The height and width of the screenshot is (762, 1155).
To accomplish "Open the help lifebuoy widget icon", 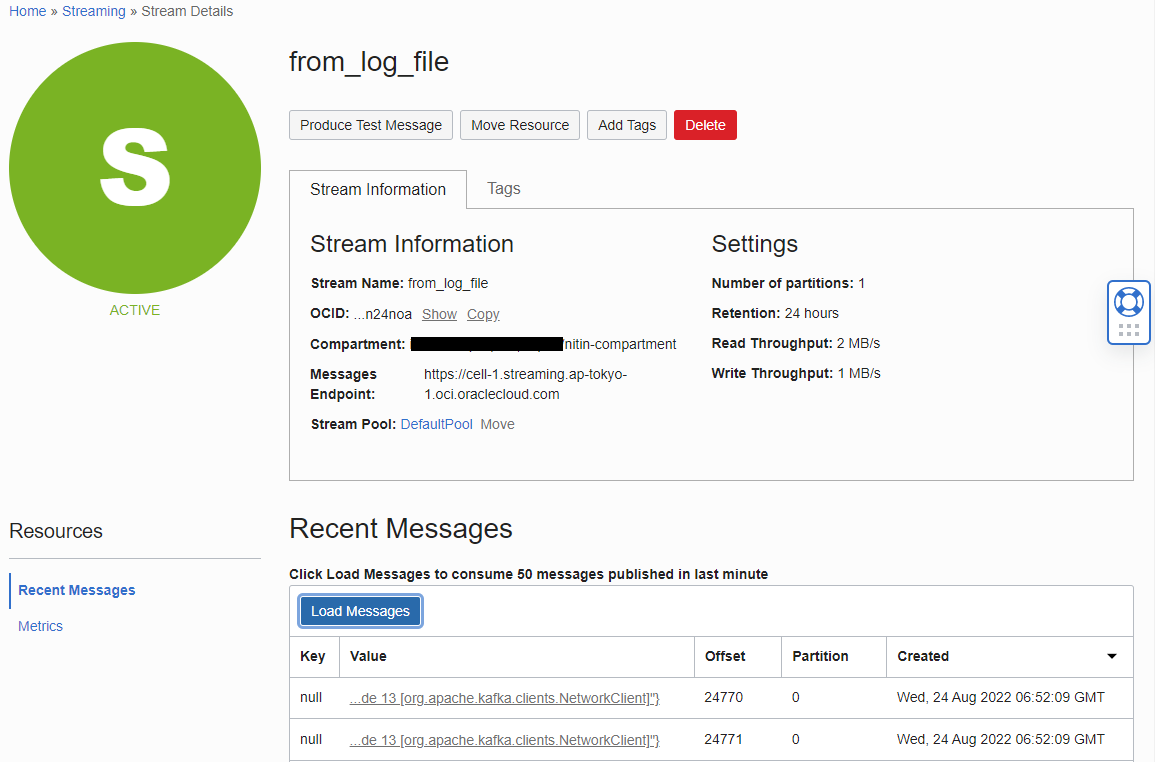I will point(1128,301).
